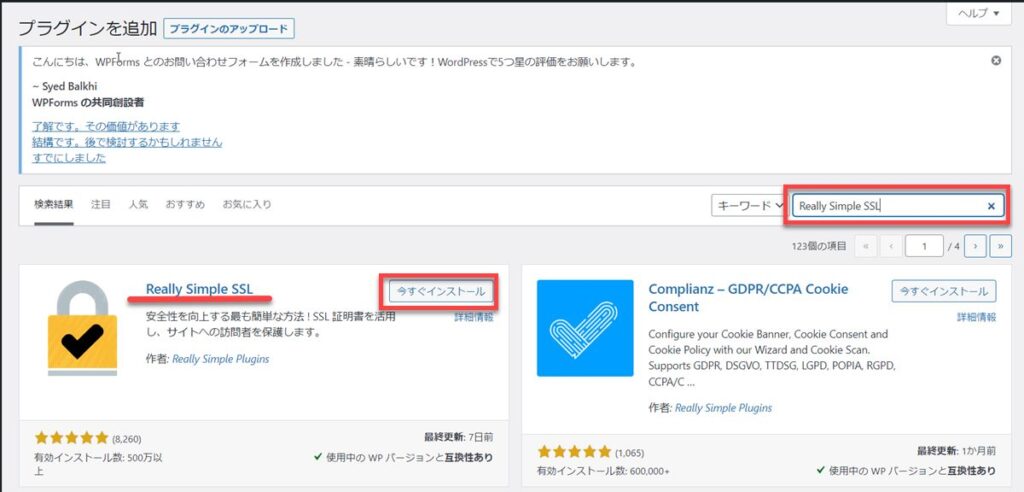
Task: Go to next page of results
Action: tap(976, 246)
